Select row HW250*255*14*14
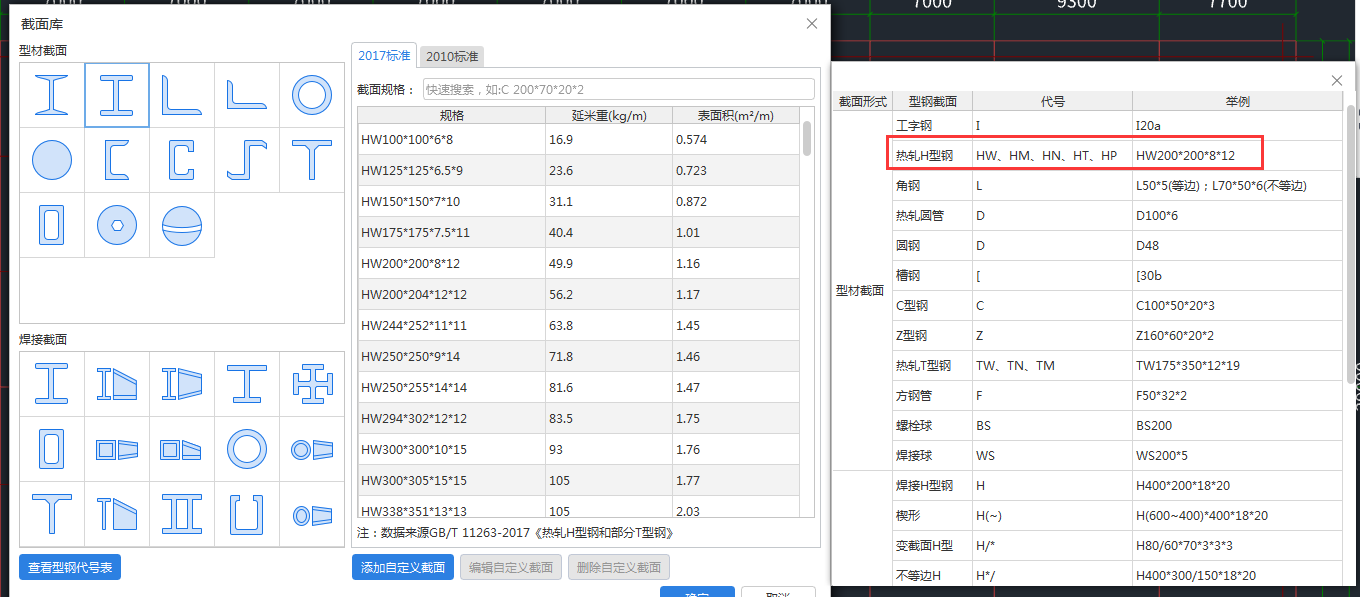The height and width of the screenshot is (597, 1360). (579, 387)
